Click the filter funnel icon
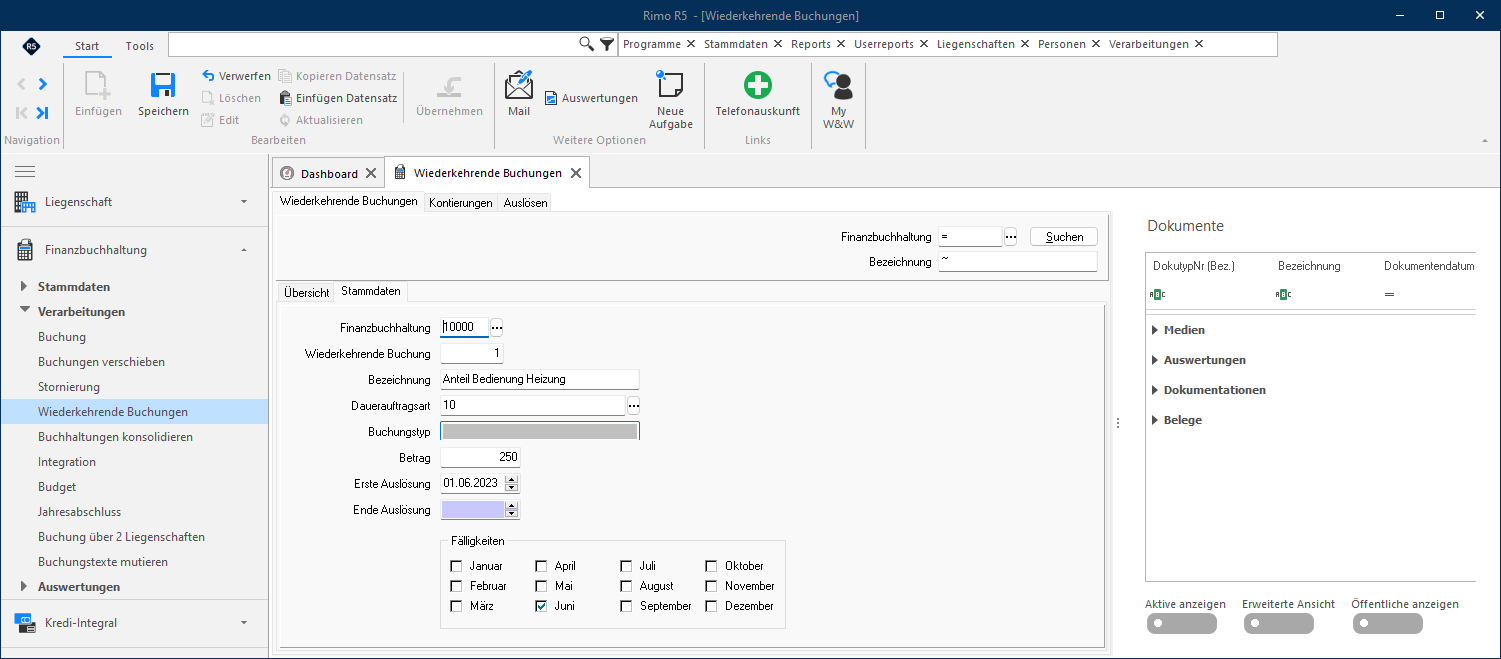 pyautogui.click(x=607, y=44)
